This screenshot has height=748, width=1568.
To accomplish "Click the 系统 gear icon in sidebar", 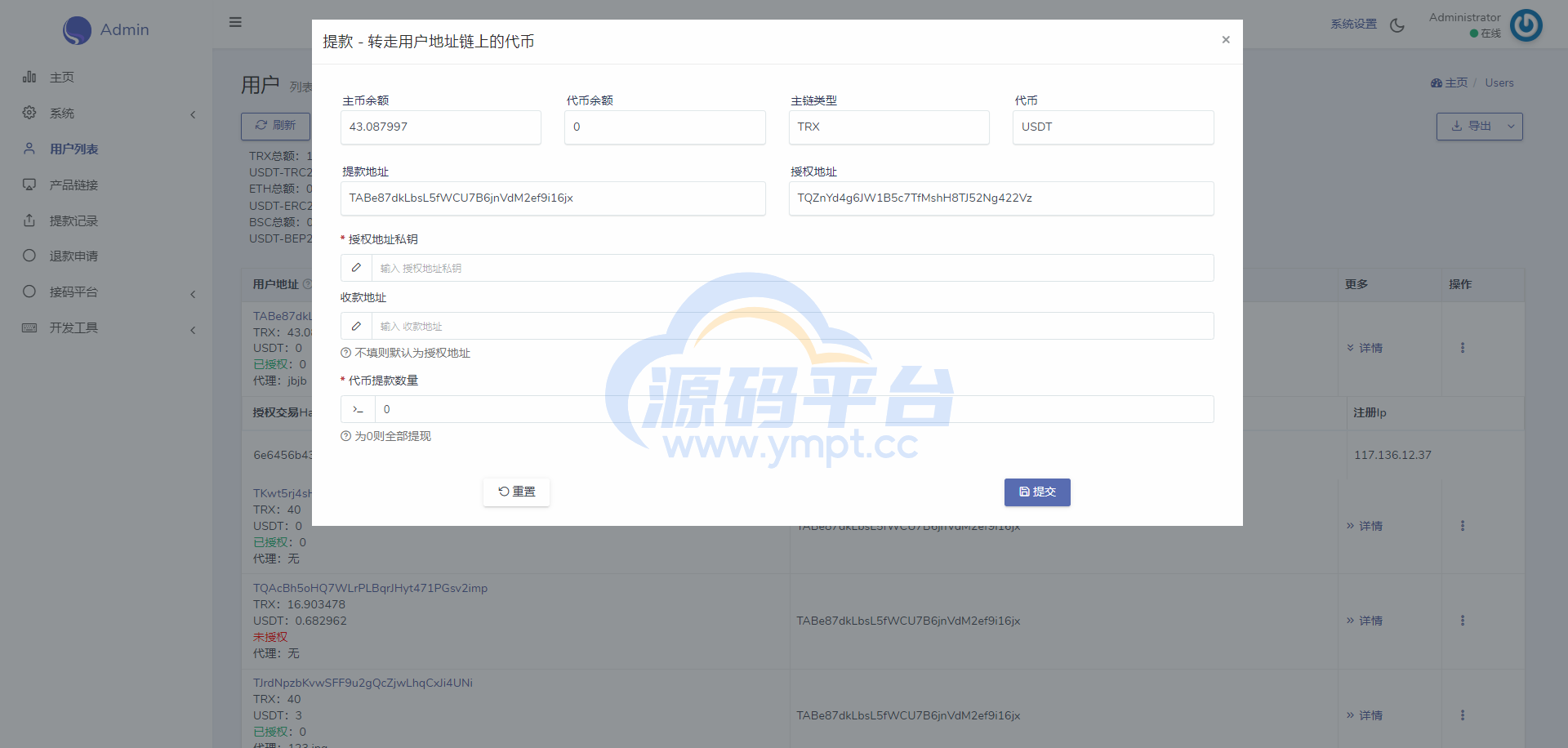I will pos(29,113).
